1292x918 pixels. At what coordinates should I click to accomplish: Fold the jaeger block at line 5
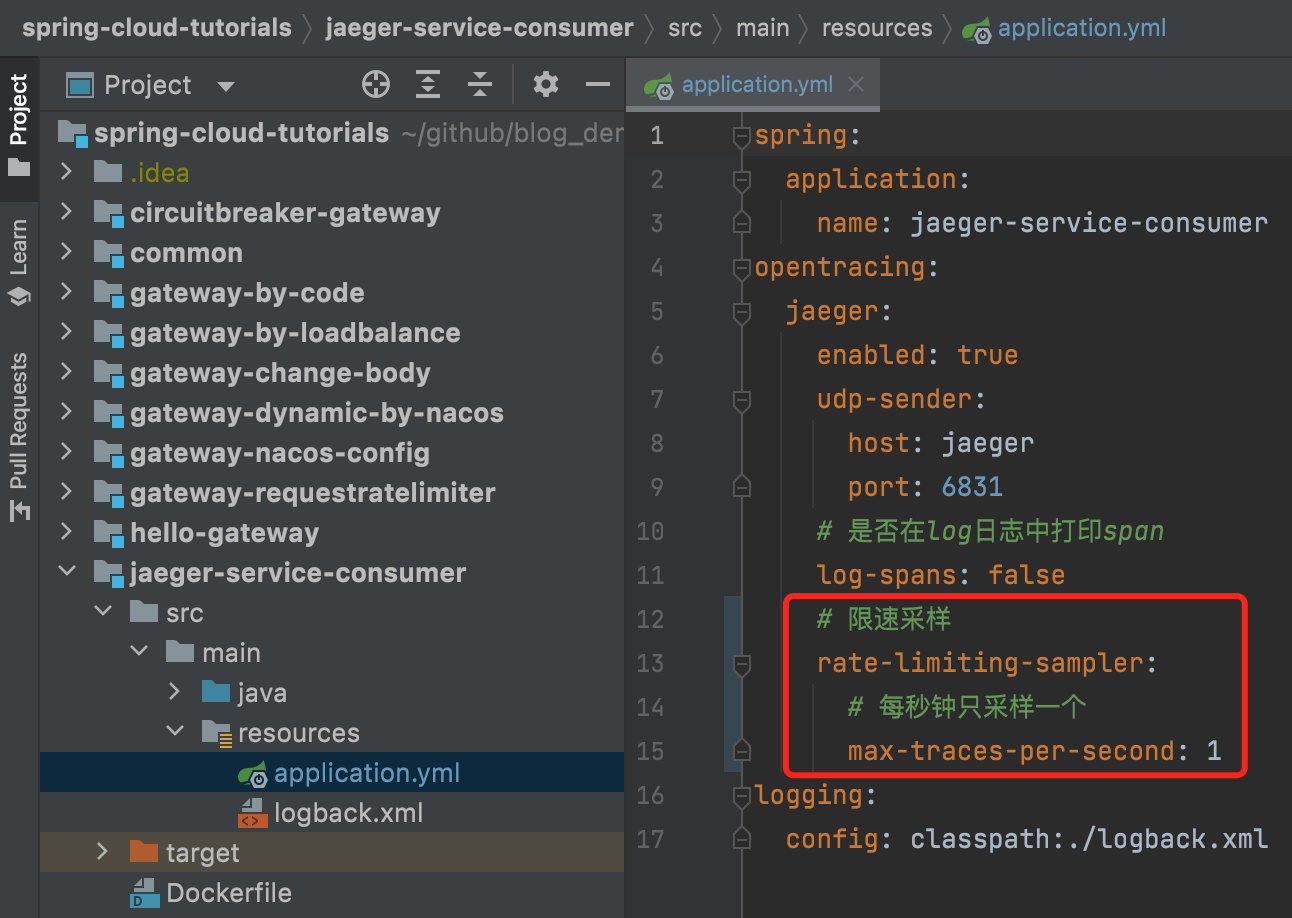[741, 312]
